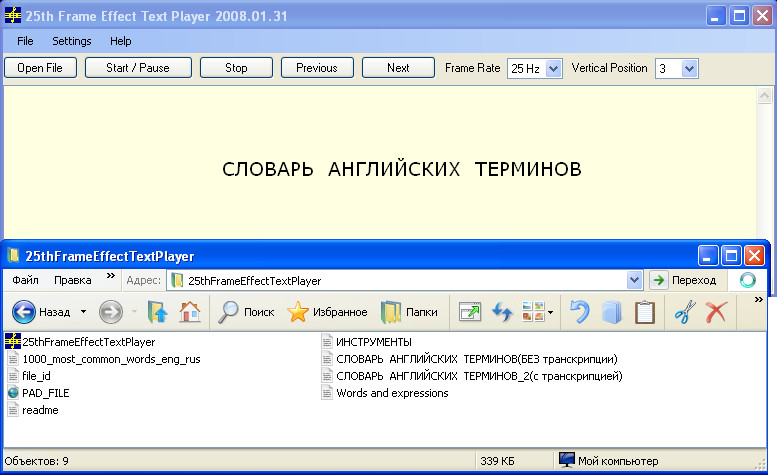Expand the Explorer address bar dropdown
Screen dimensions: 777x475
pyautogui.click(x=634, y=281)
